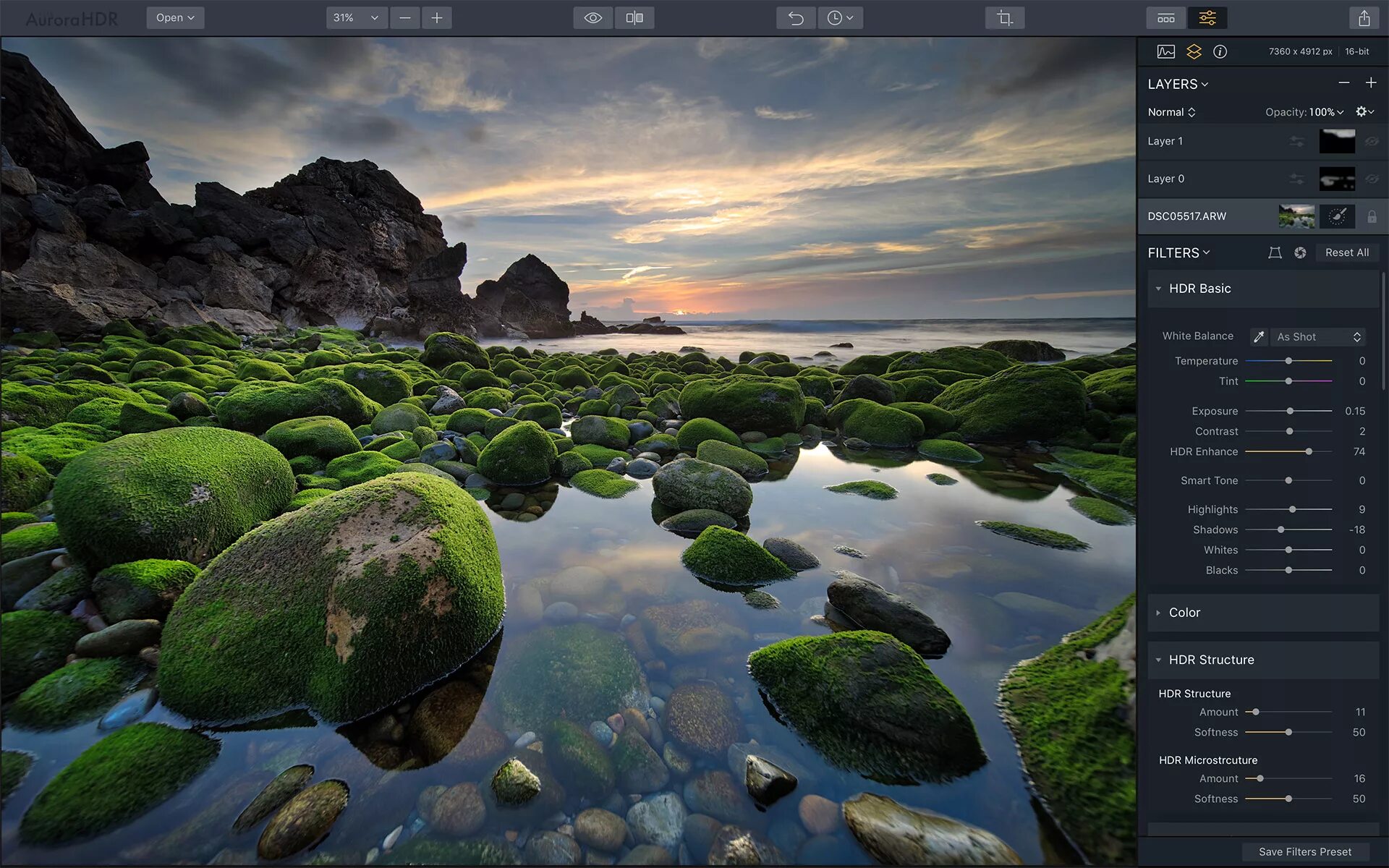This screenshot has height=868, width=1389.
Task: Toggle Layer 0 visibility eye
Action: pos(1371,179)
